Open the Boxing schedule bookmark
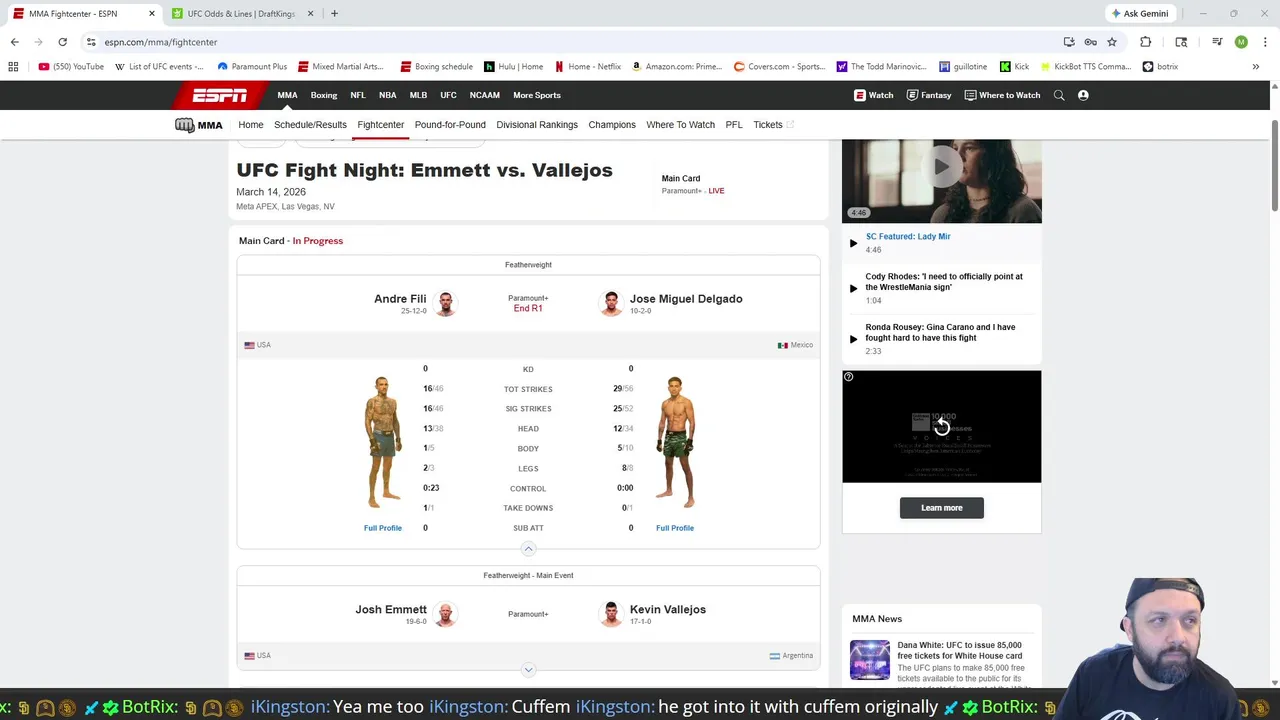The width and height of the screenshot is (1280, 720). click(436, 66)
